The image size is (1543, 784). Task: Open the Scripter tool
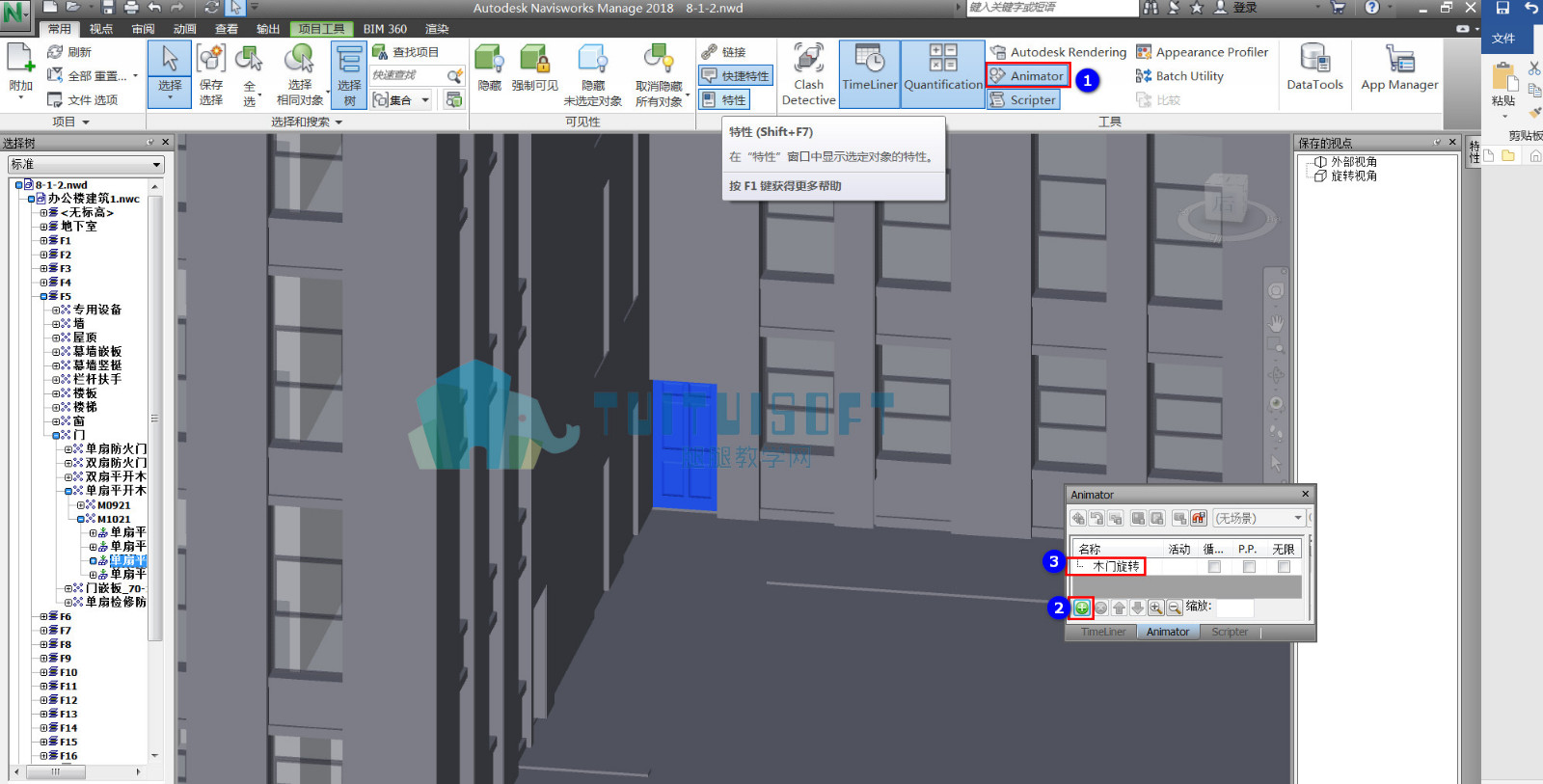pos(1023,99)
